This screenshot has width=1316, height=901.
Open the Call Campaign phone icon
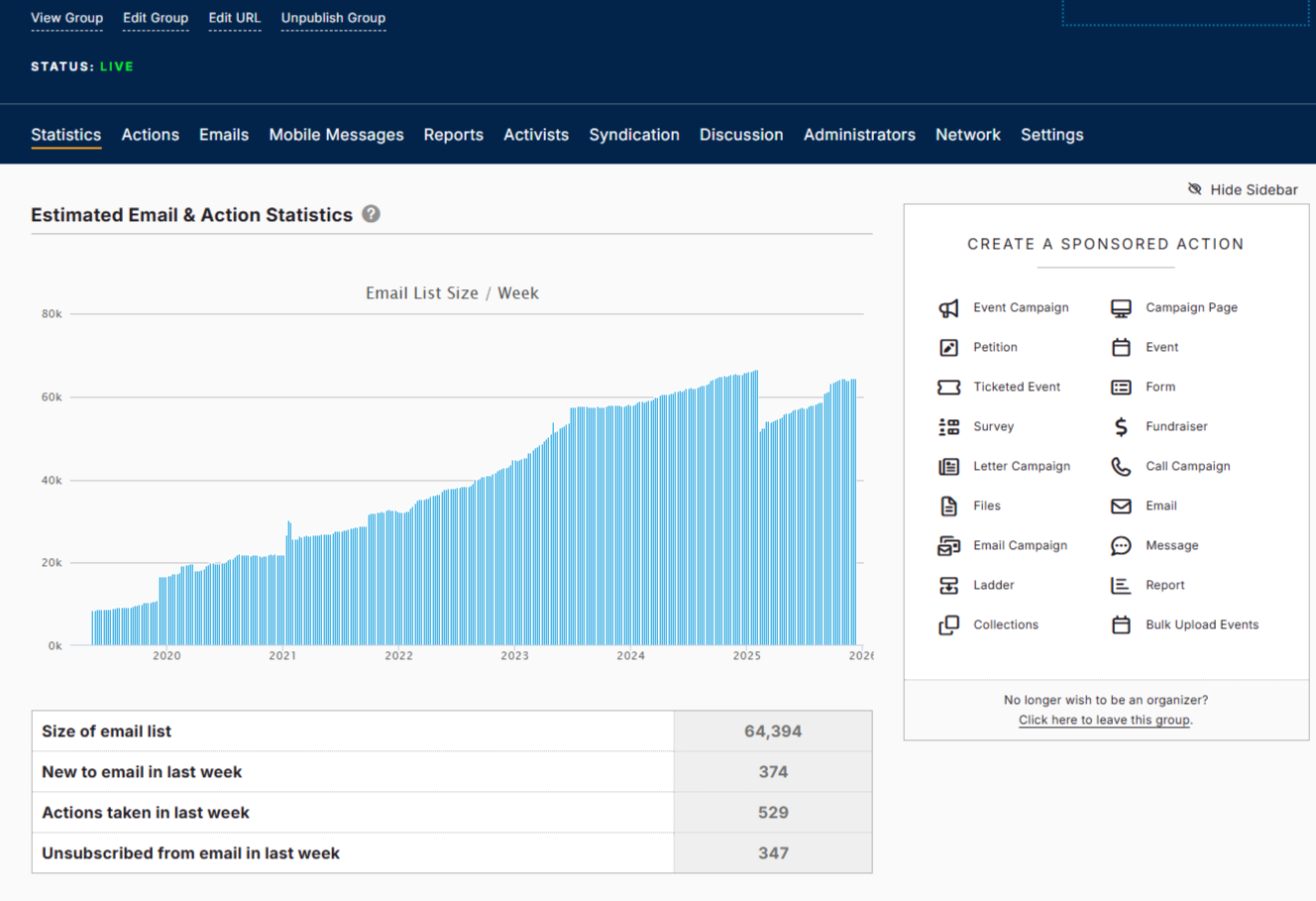[1121, 466]
